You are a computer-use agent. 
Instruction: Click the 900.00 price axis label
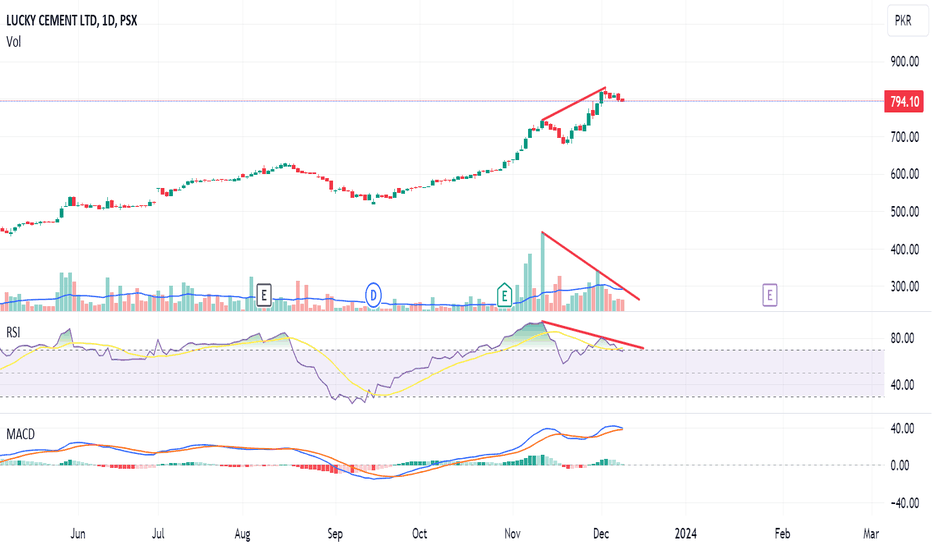click(905, 61)
